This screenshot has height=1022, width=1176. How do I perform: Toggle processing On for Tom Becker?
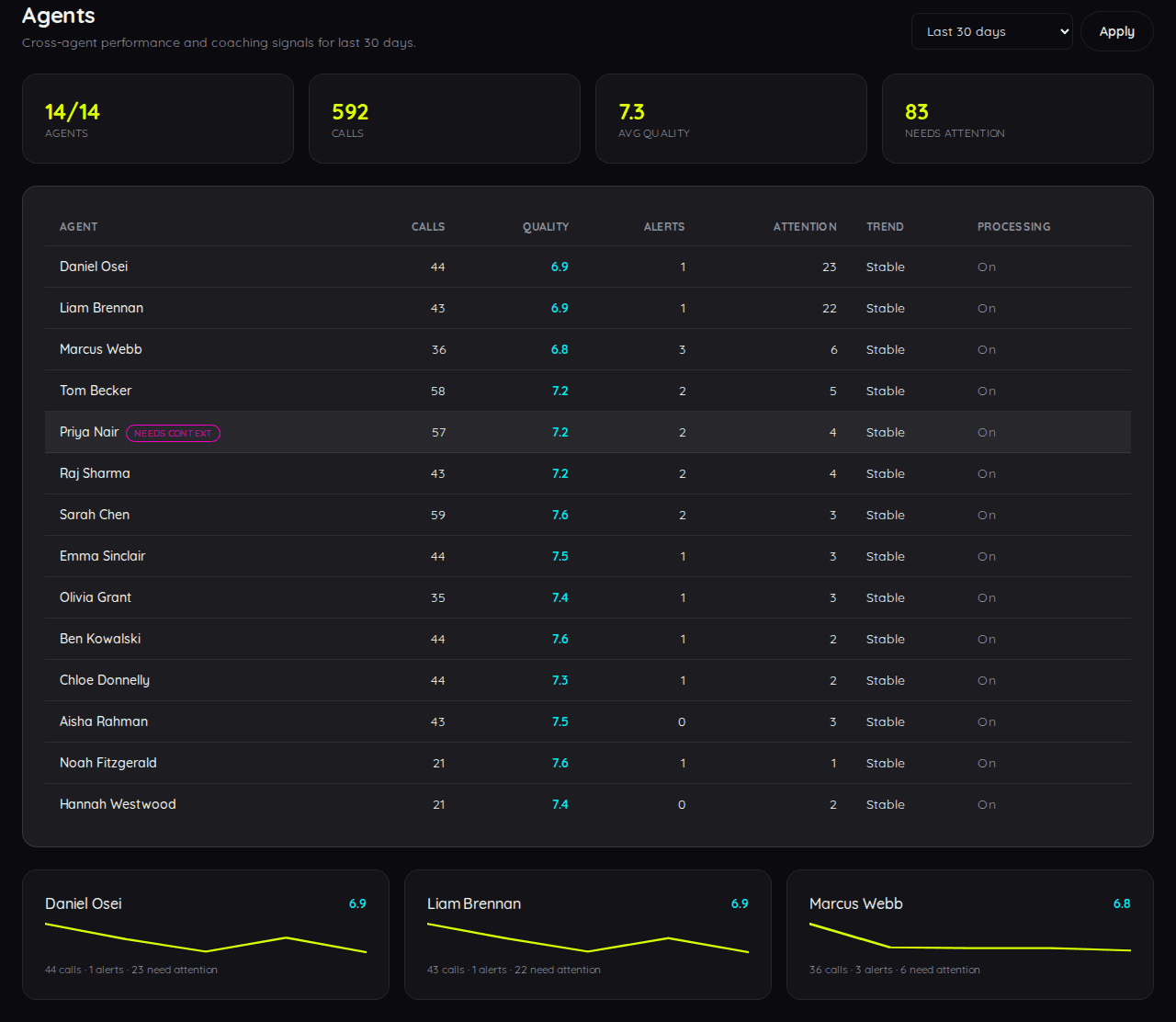(x=987, y=391)
